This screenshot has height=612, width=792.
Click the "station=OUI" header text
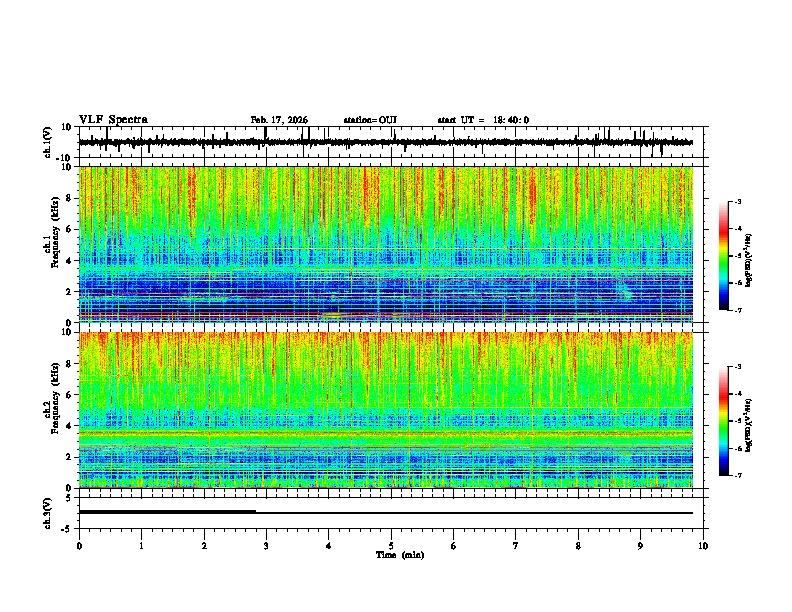coord(370,120)
